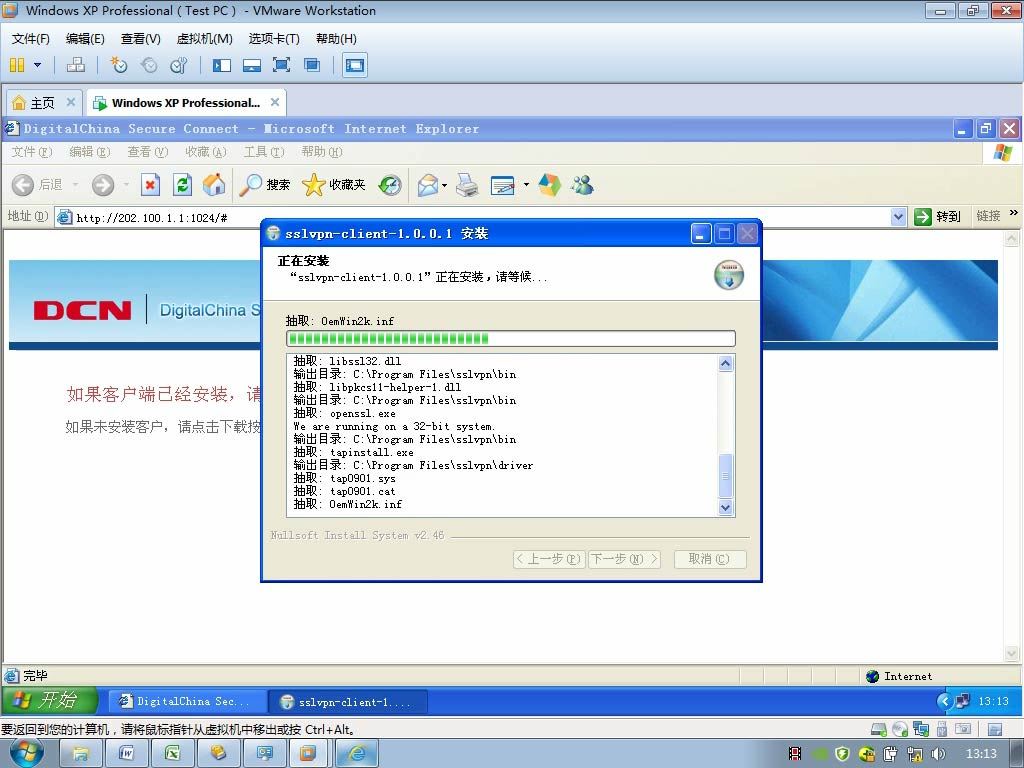
Task: Click VMware send Ctrl+Alt+Del icon
Action: [x=76, y=65]
